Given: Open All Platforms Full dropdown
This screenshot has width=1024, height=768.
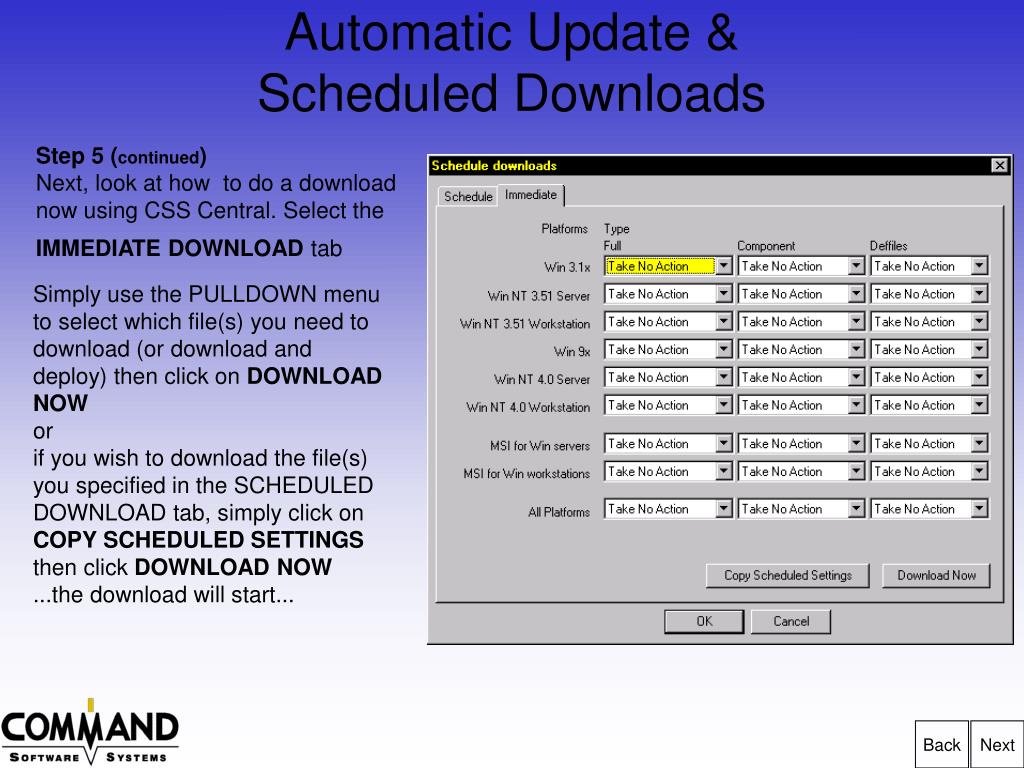Looking at the screenshot, I should pyautogui.click(x=668, y=509).
